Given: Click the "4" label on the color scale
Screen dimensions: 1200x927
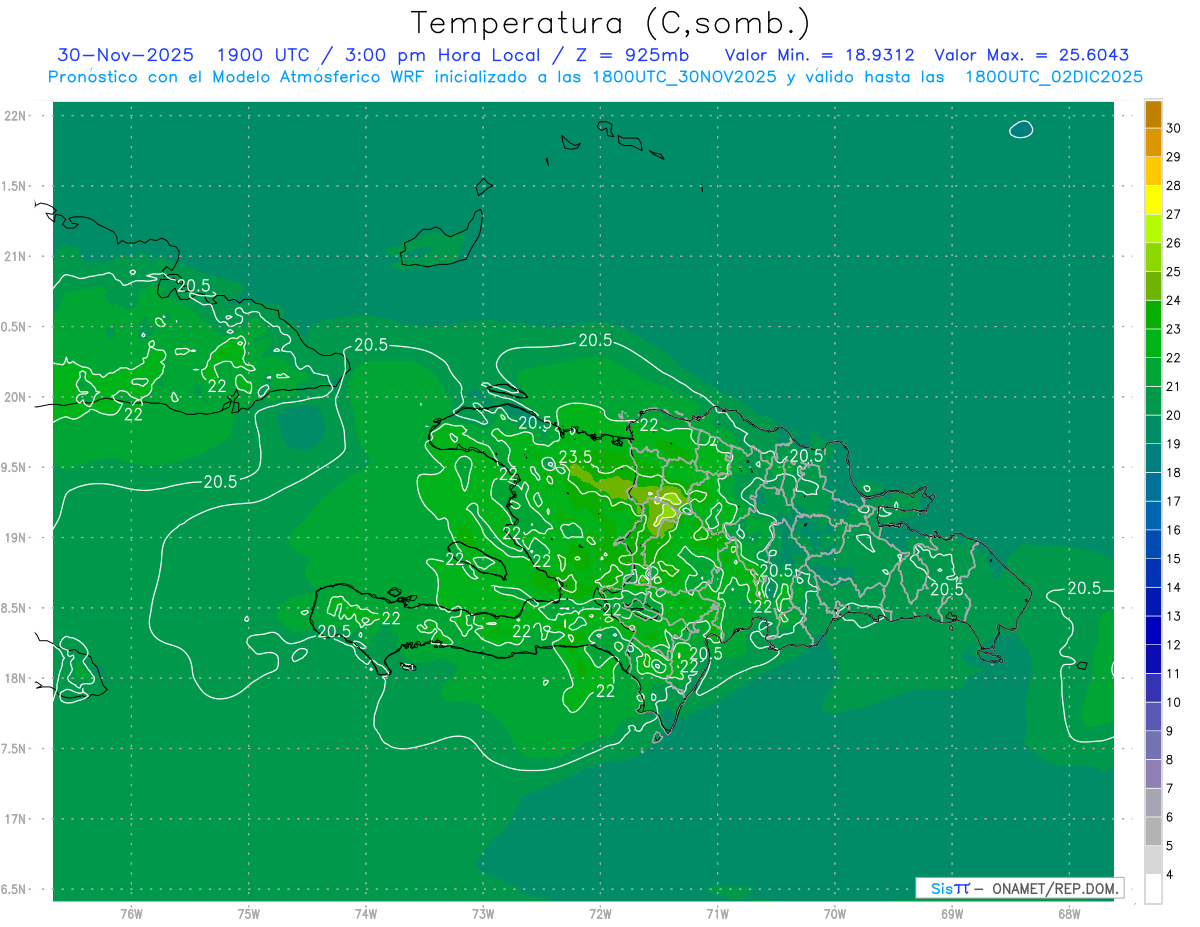Looking at the screenshot, I should click(1171, 875).
